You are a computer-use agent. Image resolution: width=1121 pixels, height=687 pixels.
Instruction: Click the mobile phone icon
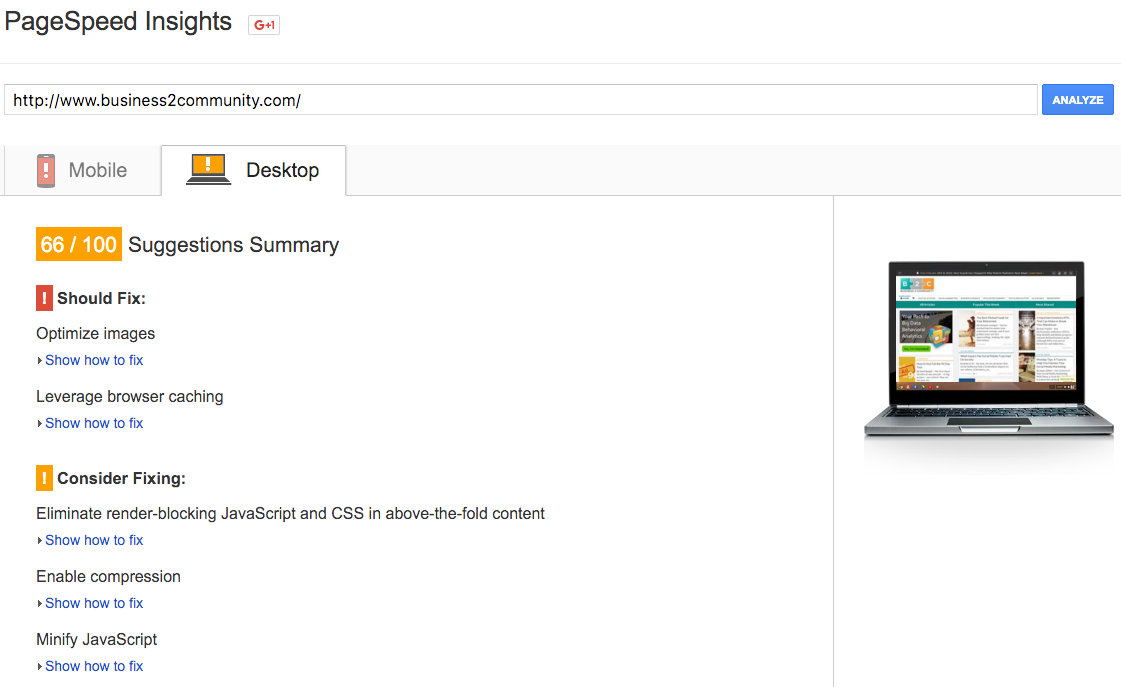point(46,170)
